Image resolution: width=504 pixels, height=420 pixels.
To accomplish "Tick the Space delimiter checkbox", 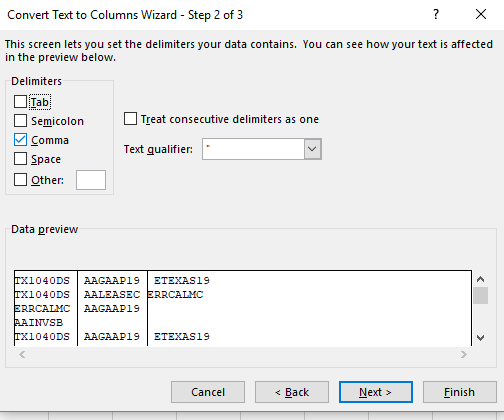I will [x=20, y=159].
